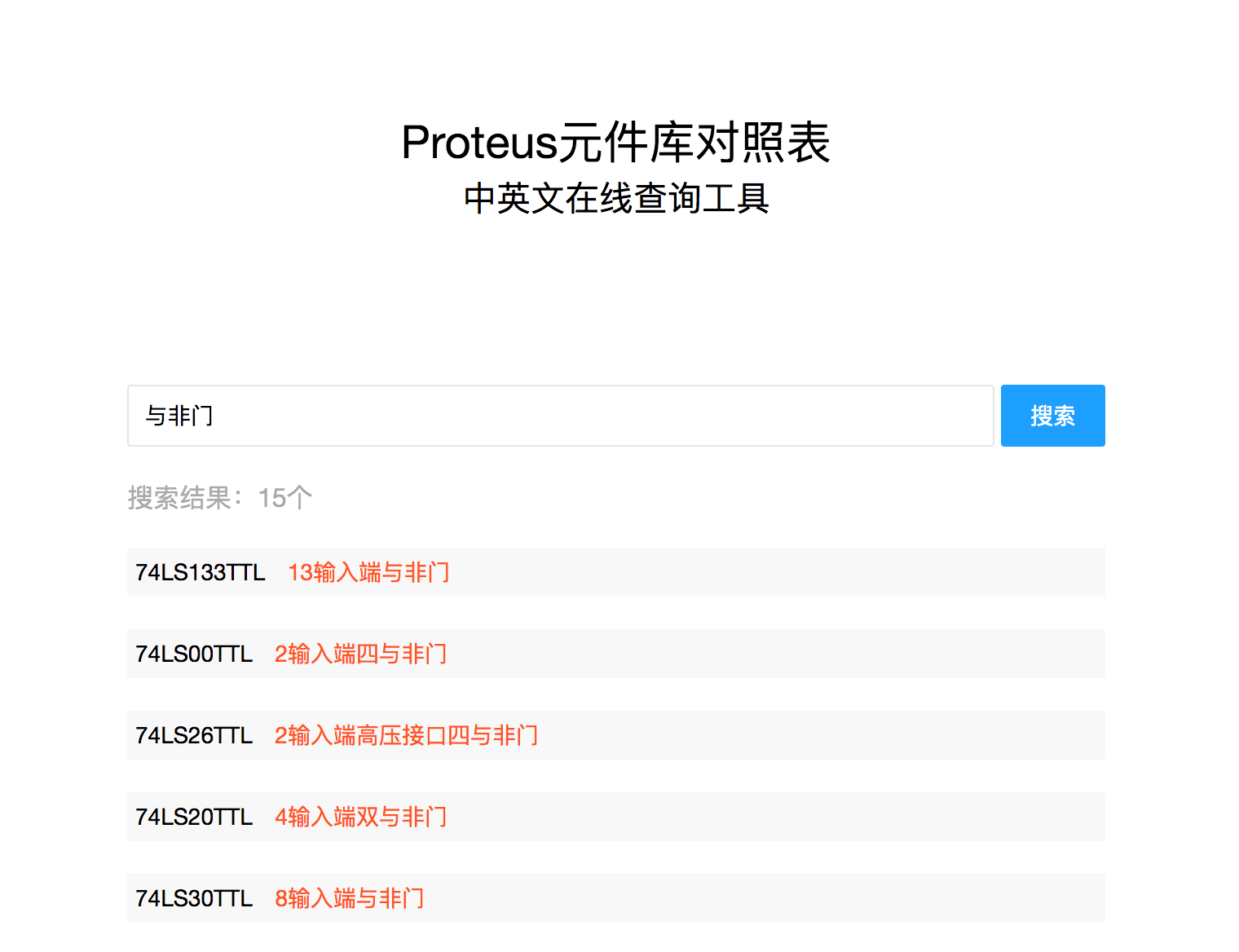Click the 4输入端双与非门 description text
The height and width of the screenshot is (952, 1239).
click(360, 817)
